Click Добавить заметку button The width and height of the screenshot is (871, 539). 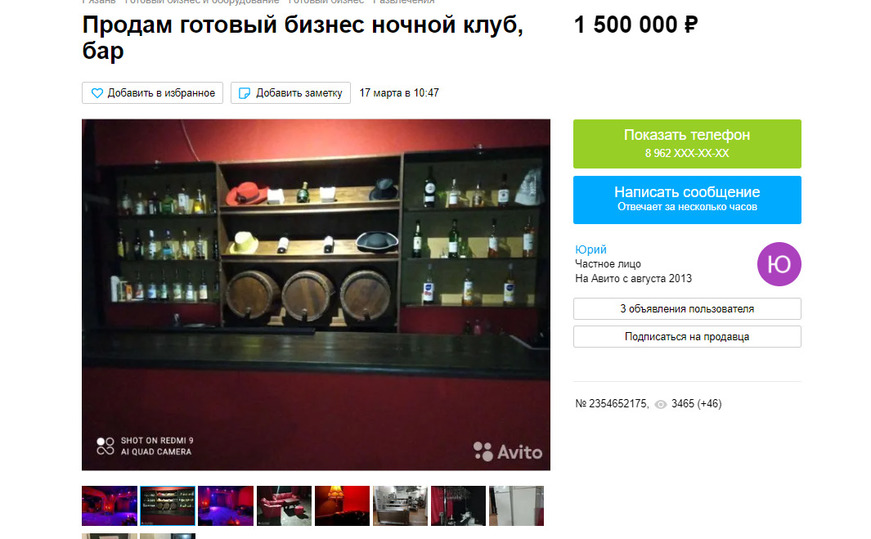click(291, 93)
